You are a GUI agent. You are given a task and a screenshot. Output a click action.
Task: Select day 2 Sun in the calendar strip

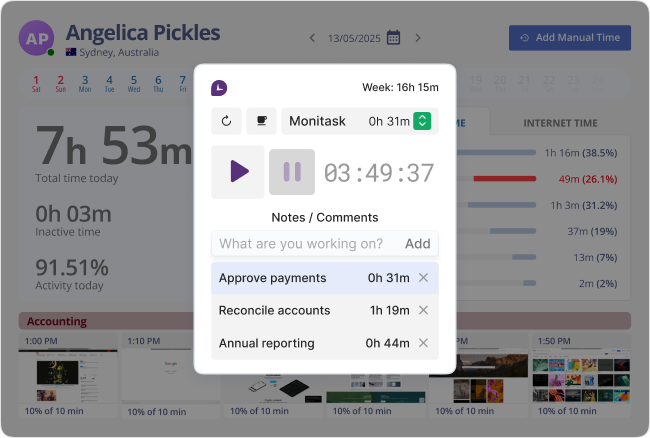coord(61,84)
